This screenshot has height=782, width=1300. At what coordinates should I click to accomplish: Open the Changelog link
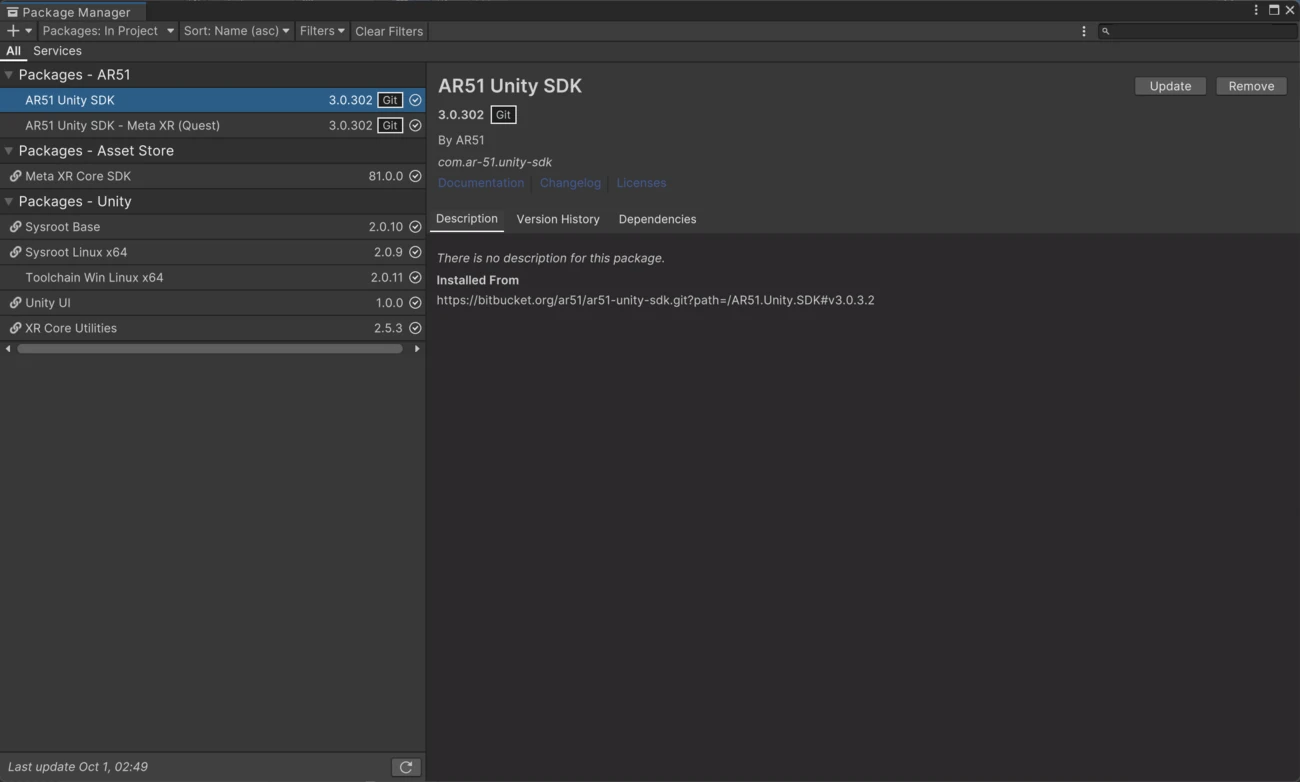pos(570,183)
